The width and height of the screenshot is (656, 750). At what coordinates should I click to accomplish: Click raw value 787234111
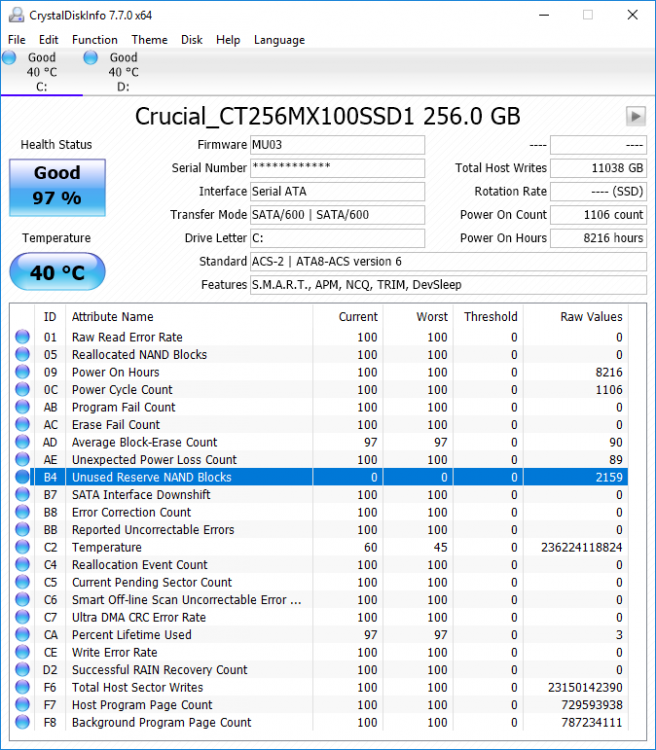tap(591, 722)
